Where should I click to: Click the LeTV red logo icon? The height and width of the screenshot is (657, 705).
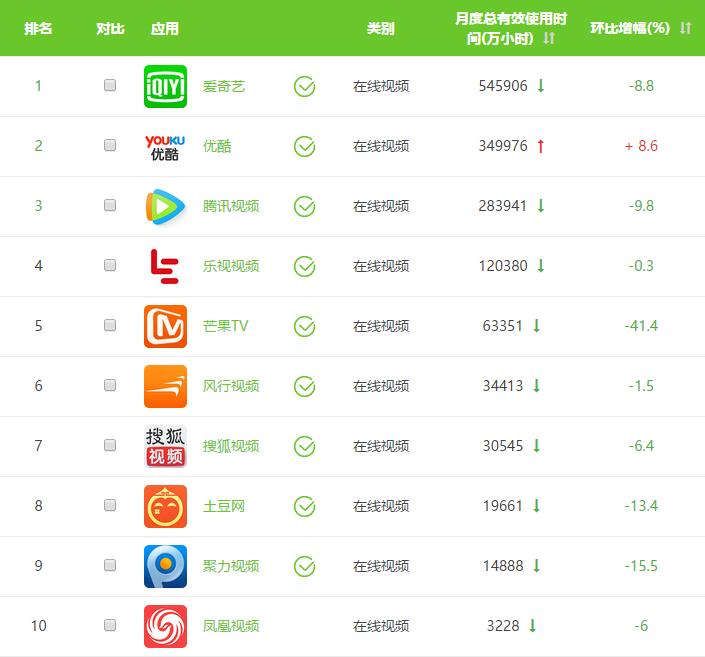click(x=165, y=266)
